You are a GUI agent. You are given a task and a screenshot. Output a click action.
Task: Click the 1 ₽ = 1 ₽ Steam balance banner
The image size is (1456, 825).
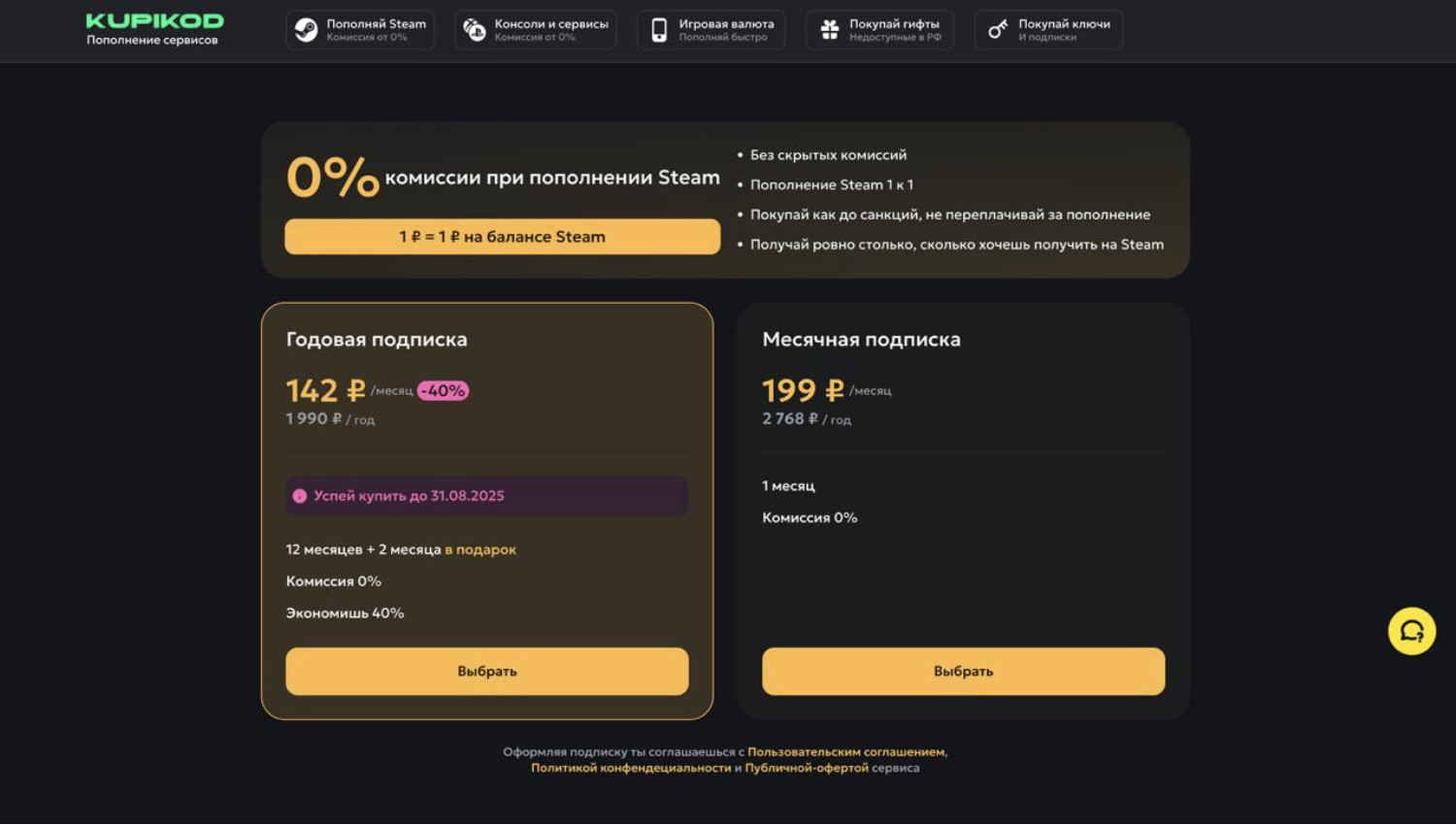point(502,237)
